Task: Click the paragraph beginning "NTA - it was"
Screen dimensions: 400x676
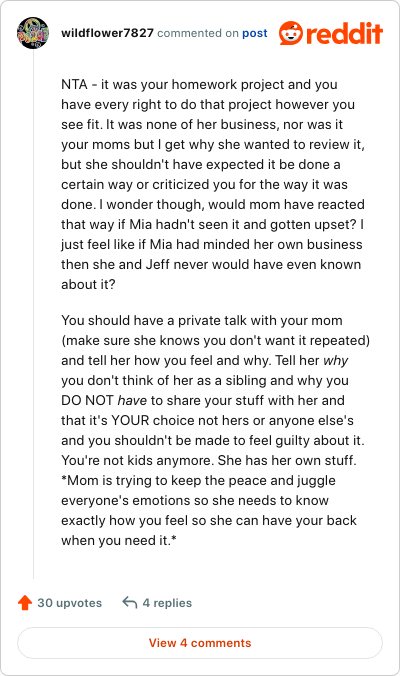Action: (x=213, y=184)
